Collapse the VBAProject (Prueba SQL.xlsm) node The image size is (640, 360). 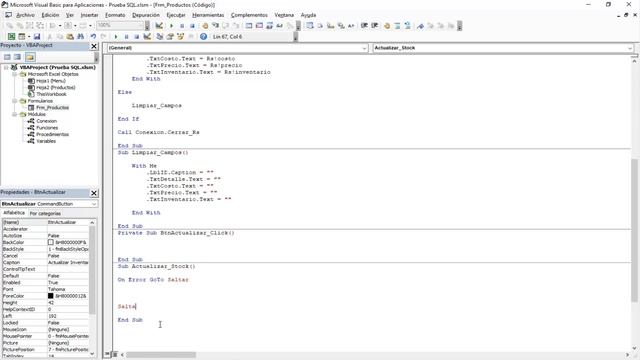click(x=6, y=67)
